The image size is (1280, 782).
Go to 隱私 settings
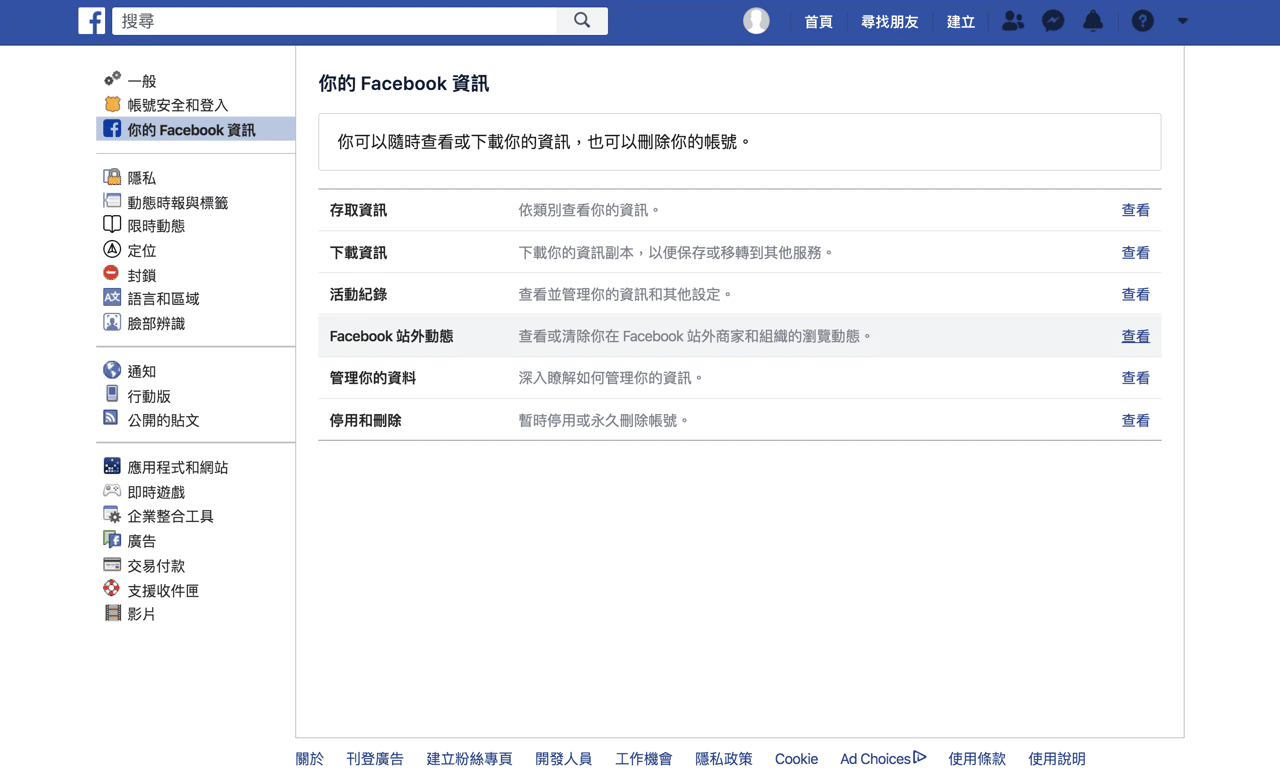tap(142, 178)
